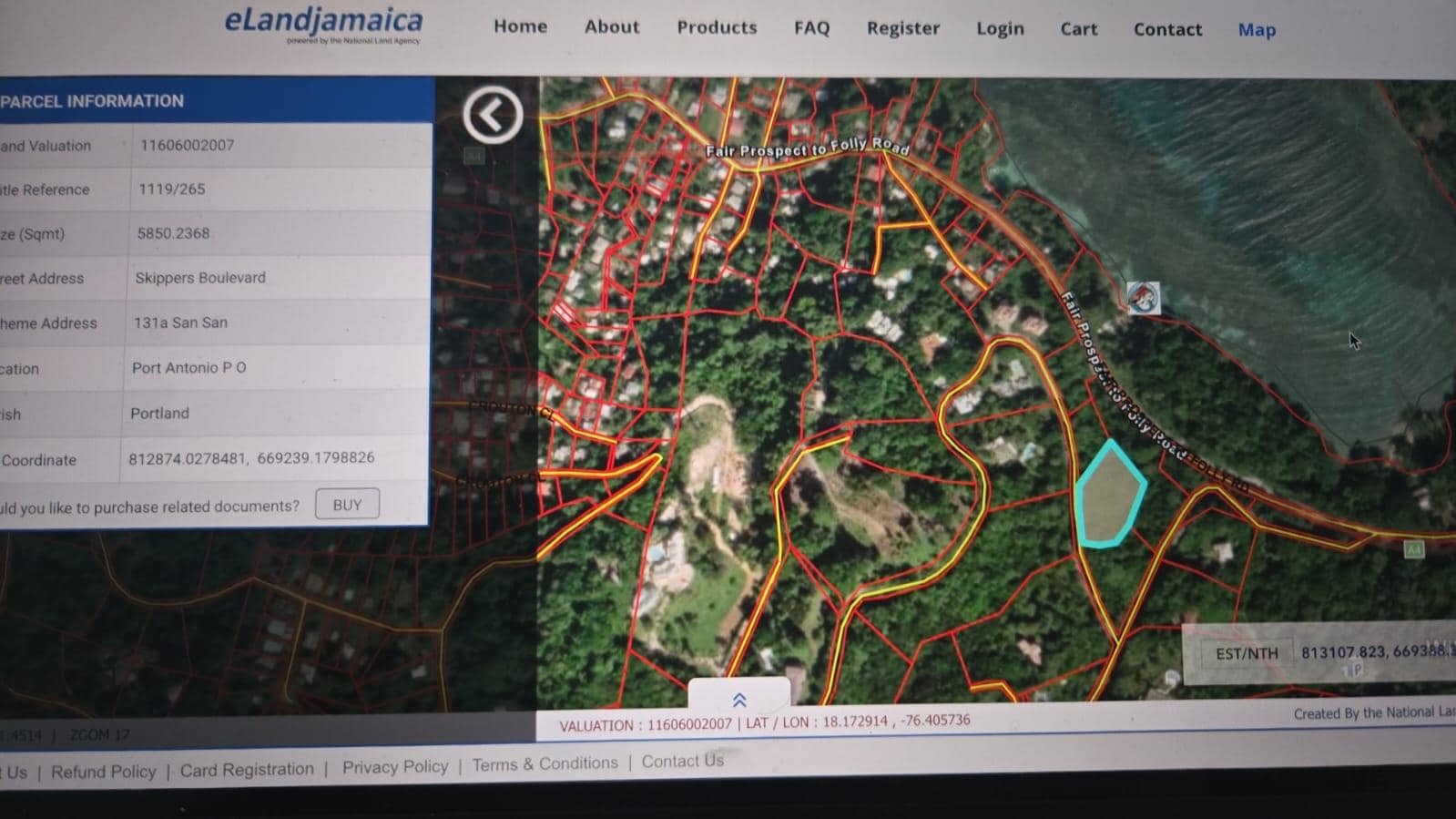
Task: Open the Login page
Action: (1000, 29)
